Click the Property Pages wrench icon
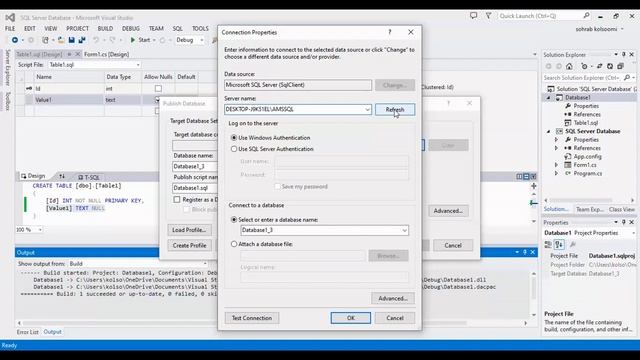The width and height of the screenshot is (640, 360). pyautogui.click(x=573, y=244)
